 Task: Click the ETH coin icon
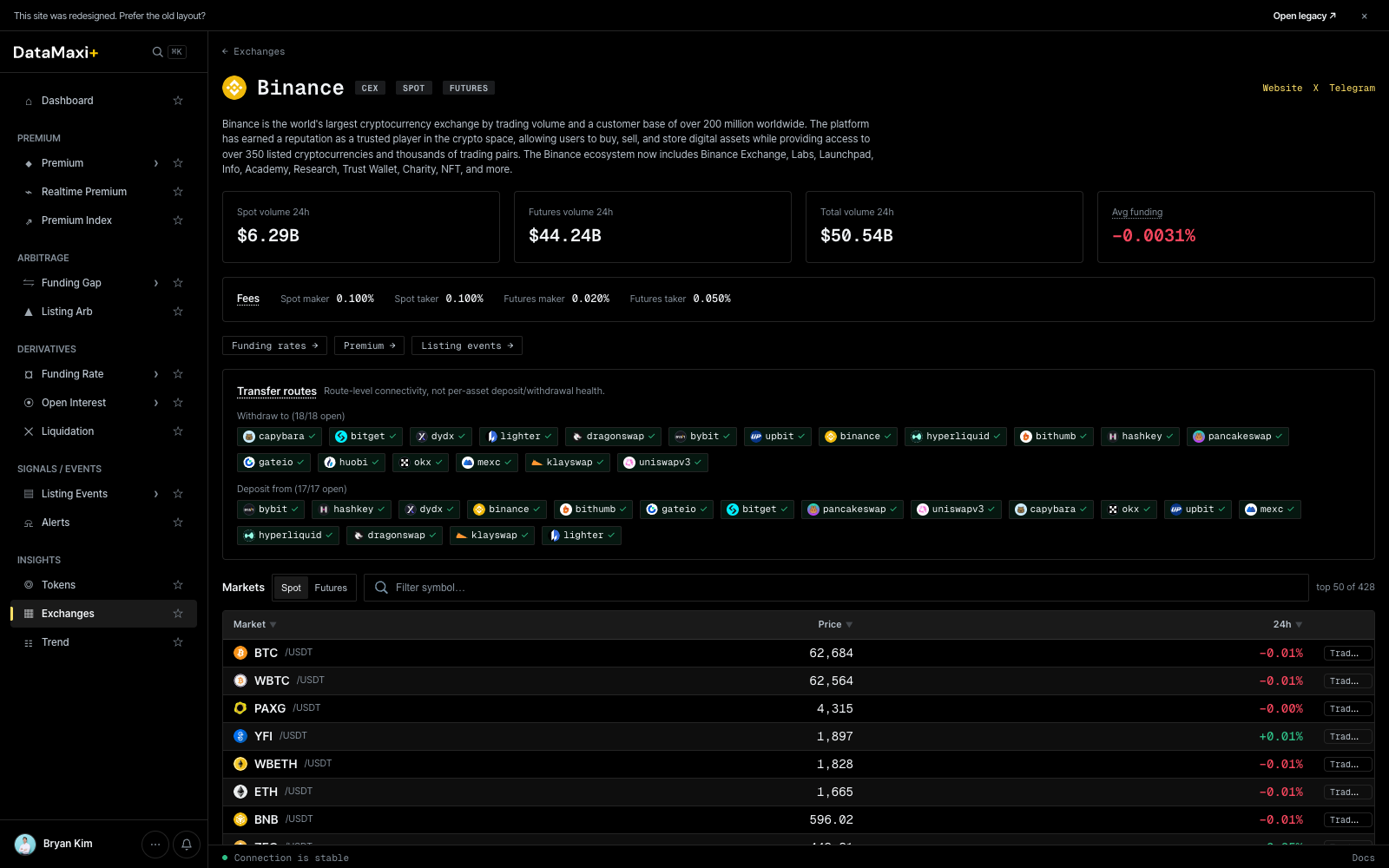(240, 792)
